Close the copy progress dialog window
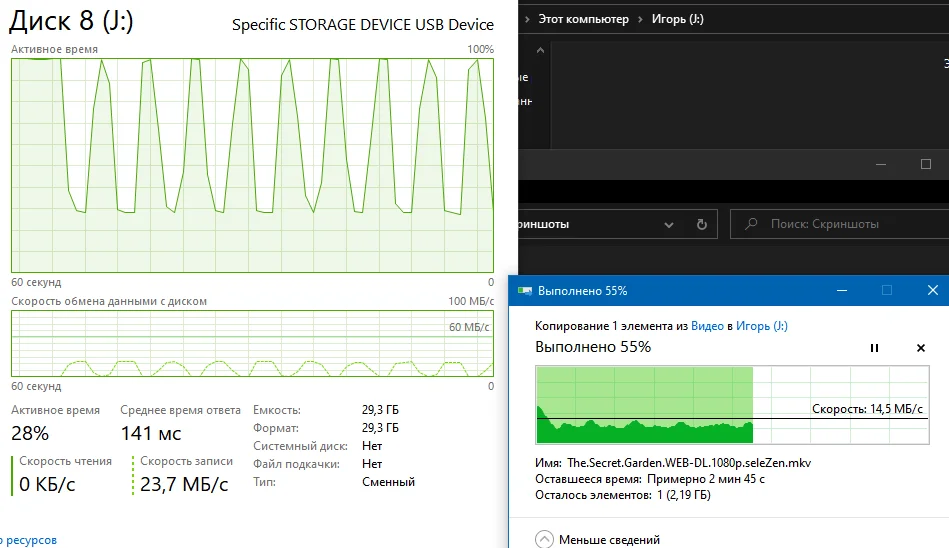The width and height of the screenshot is (949, 548). click(x=932, y=291)
